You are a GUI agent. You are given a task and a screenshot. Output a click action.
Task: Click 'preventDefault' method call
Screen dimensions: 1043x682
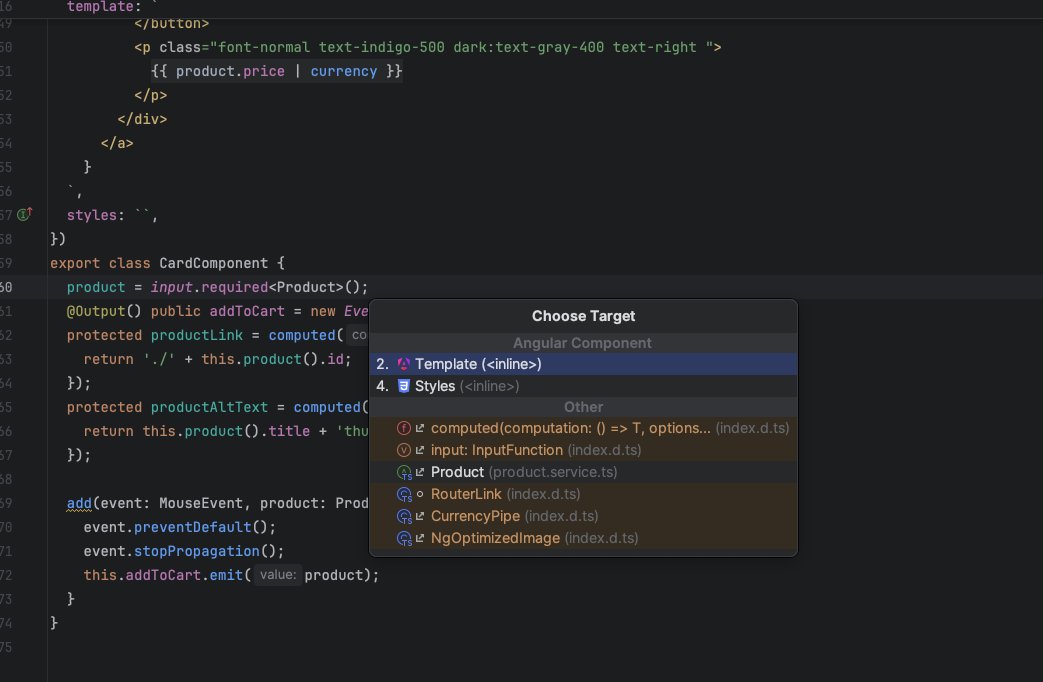(x=192, y=527)
